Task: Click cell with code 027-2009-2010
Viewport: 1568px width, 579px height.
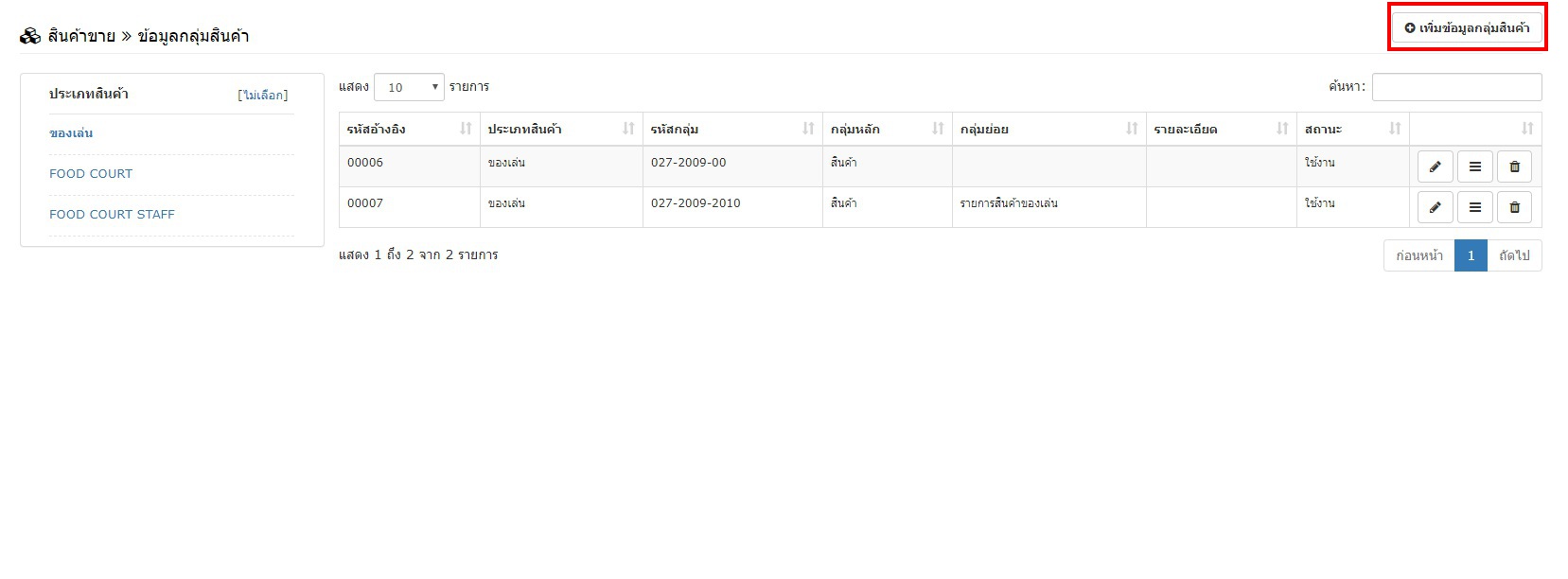Action: click(x=732, y=207)
